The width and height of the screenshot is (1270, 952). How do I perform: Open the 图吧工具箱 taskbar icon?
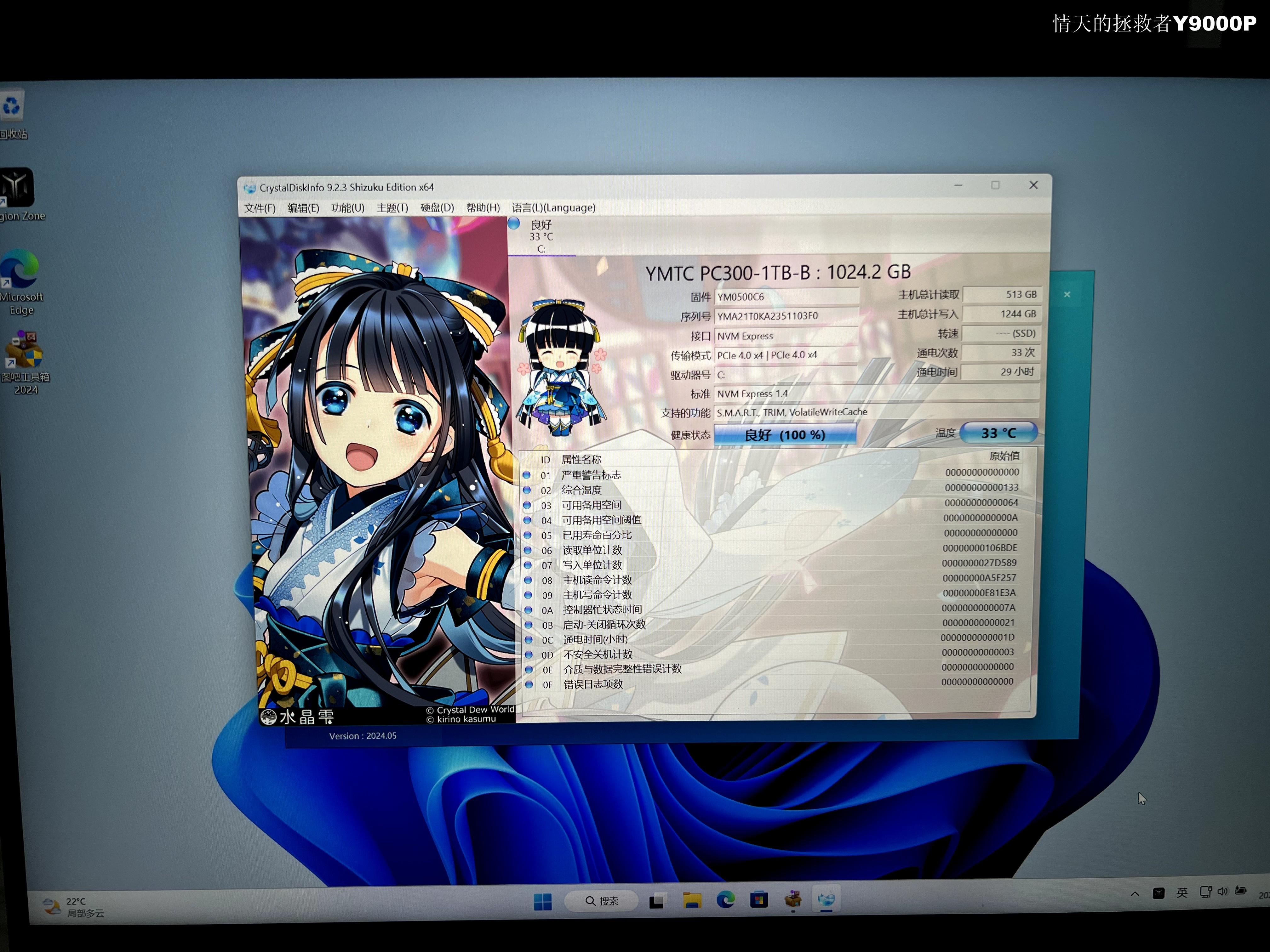(x=793, y=899)
